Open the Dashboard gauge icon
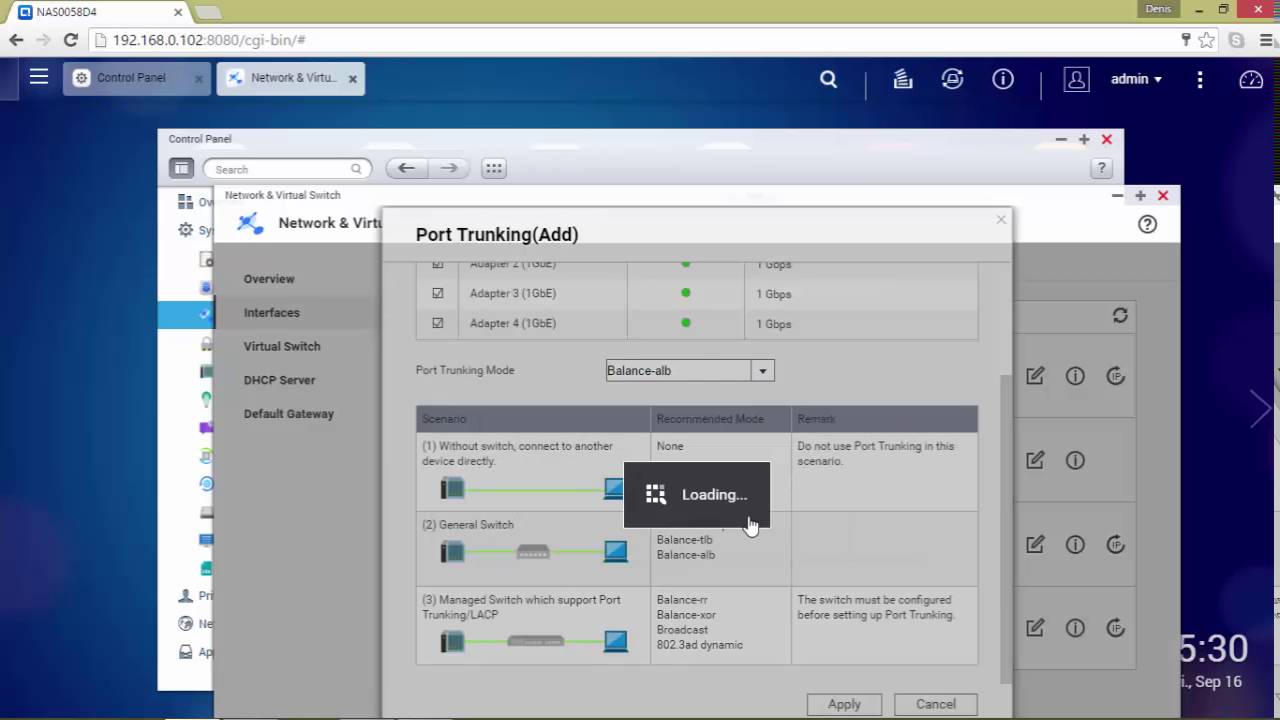This screenshot has width=1280, height=720. [1251, 79]
